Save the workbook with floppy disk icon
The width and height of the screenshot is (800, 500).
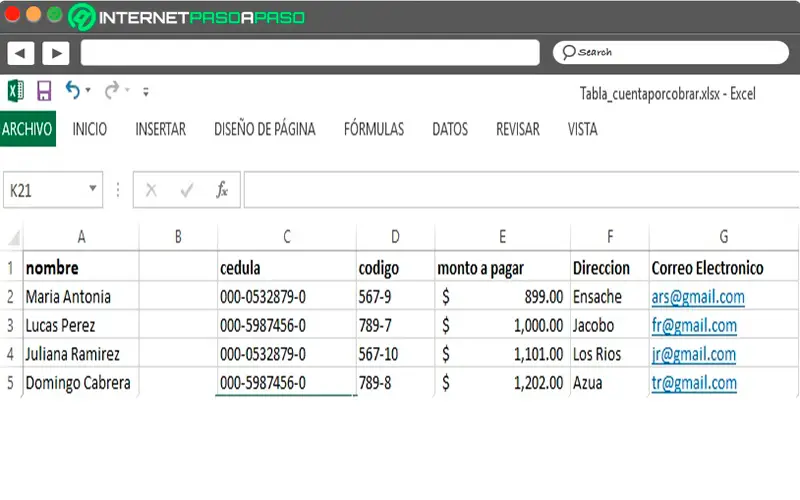pos(44,91)
